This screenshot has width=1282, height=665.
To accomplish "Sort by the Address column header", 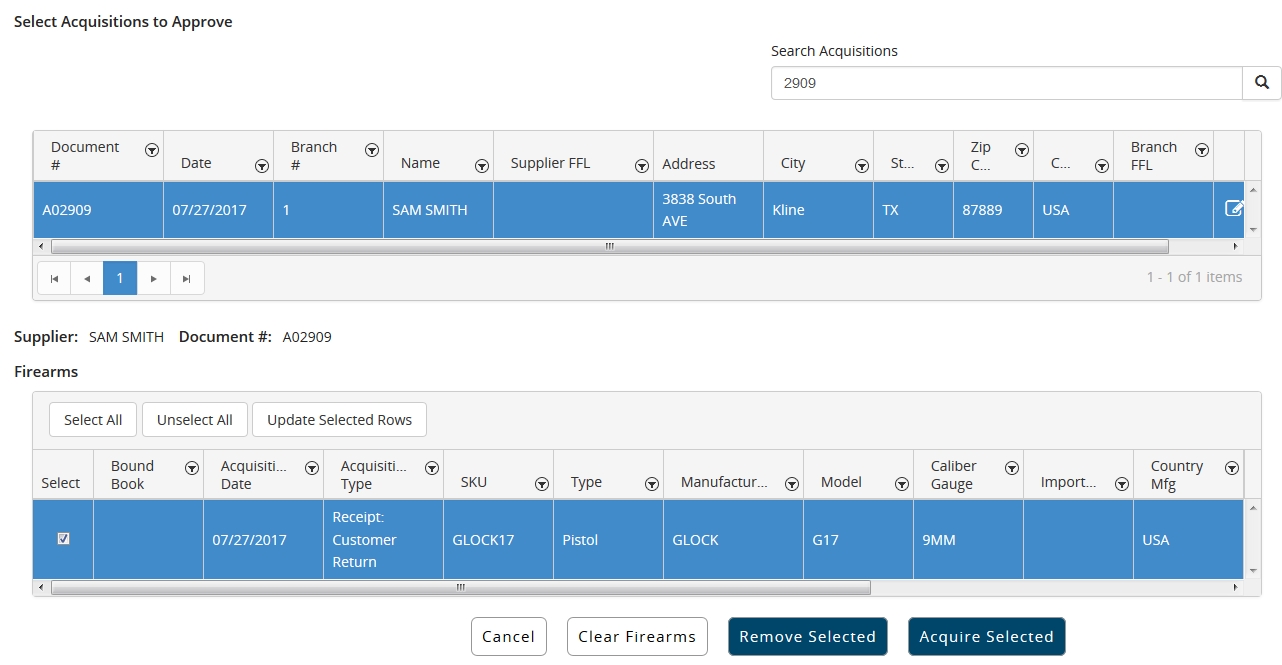I will click(689, 164).
